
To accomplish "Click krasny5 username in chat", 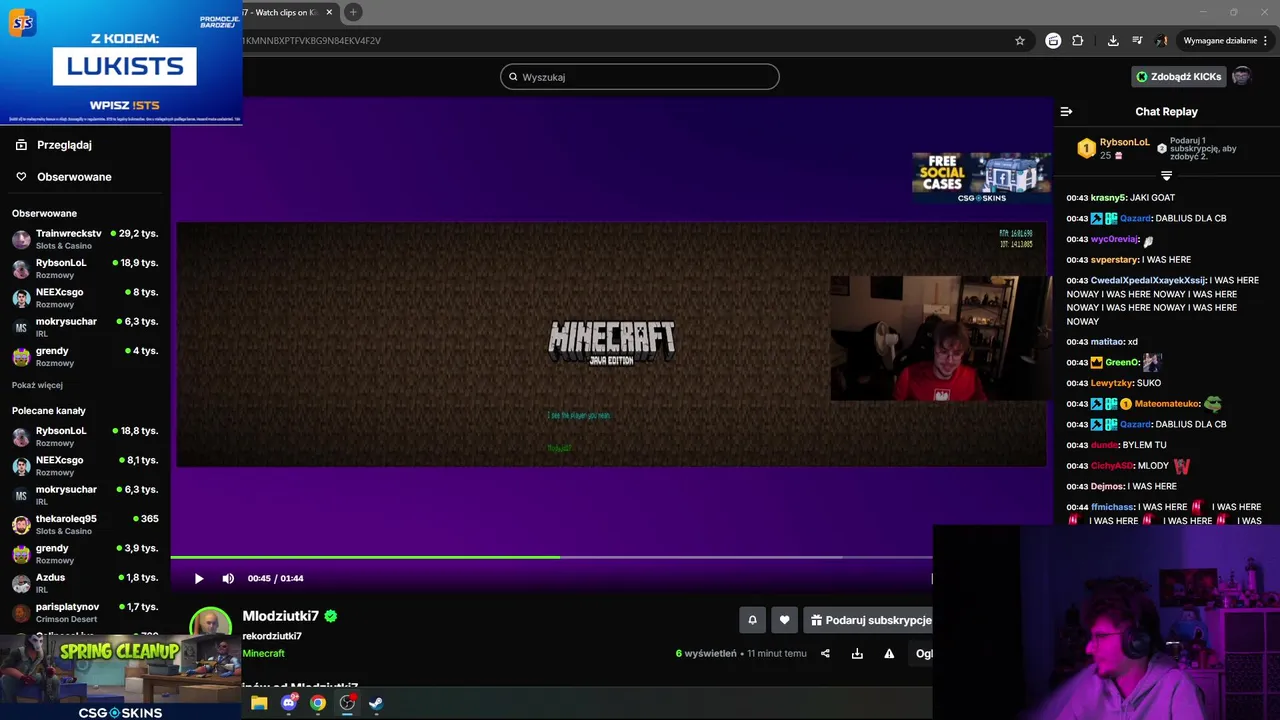I will pyautogui.click(x=1108, y=198).
